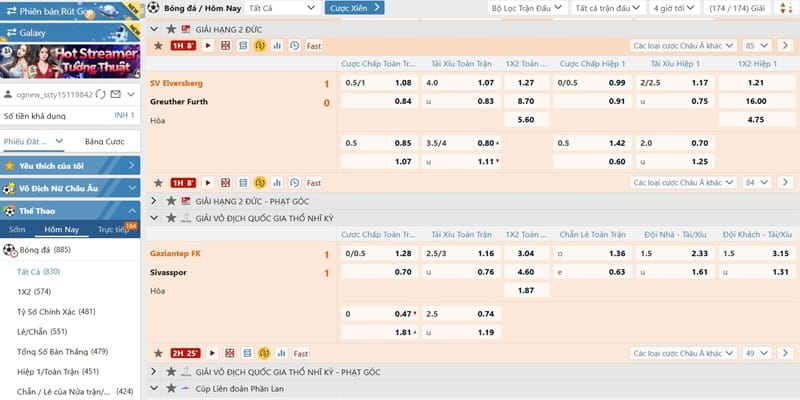The width and height of the screenshot is (800, 400).
Task: Toggle favorite star in the row with 85 dropdown
Action: click(159, 46)
